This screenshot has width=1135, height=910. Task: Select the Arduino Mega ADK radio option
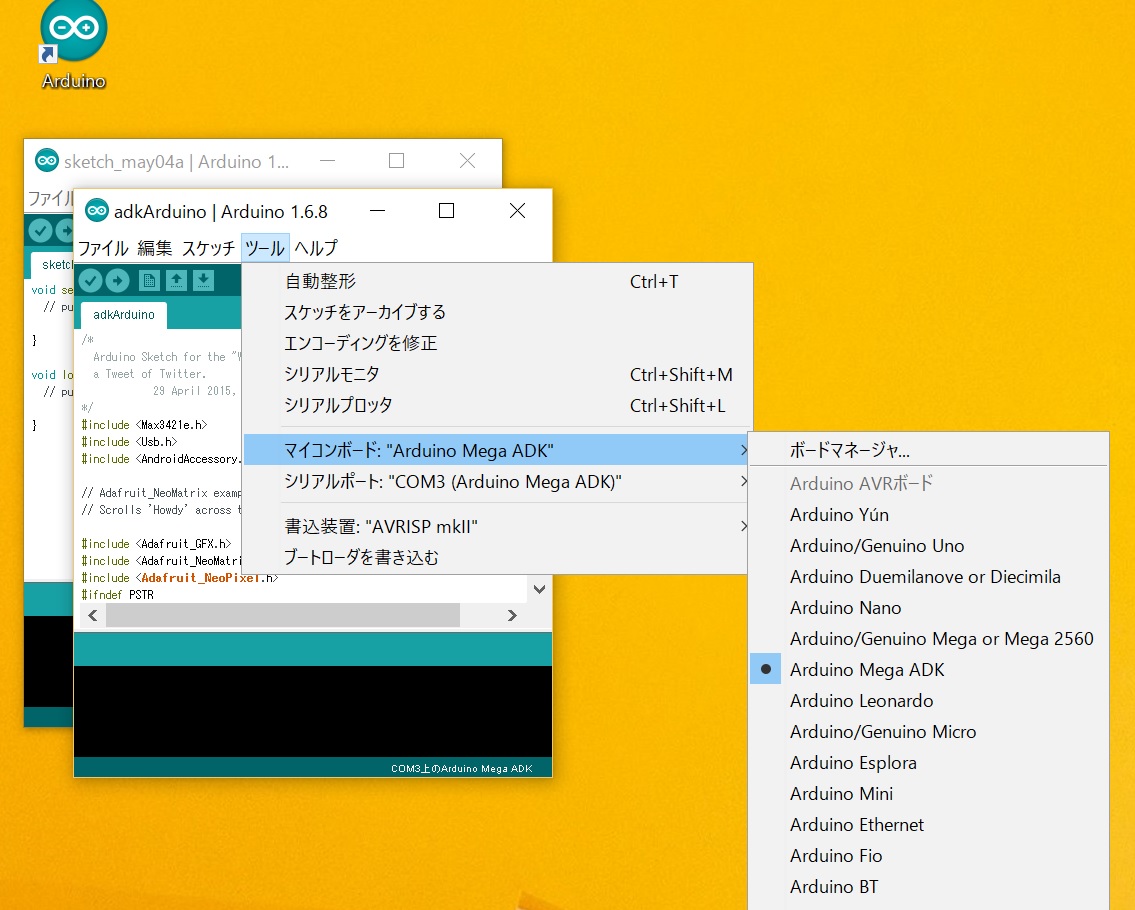pos(866,670)
